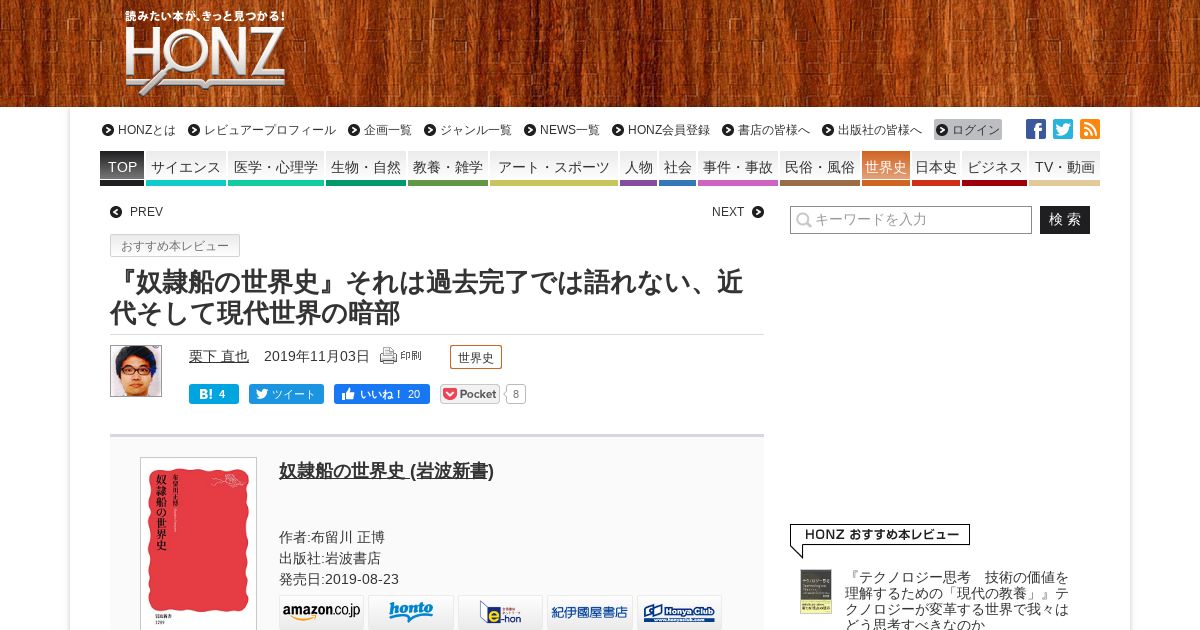
Task: Click the 奴隷船の世界史 book cover image
Action: coord(198,543)
